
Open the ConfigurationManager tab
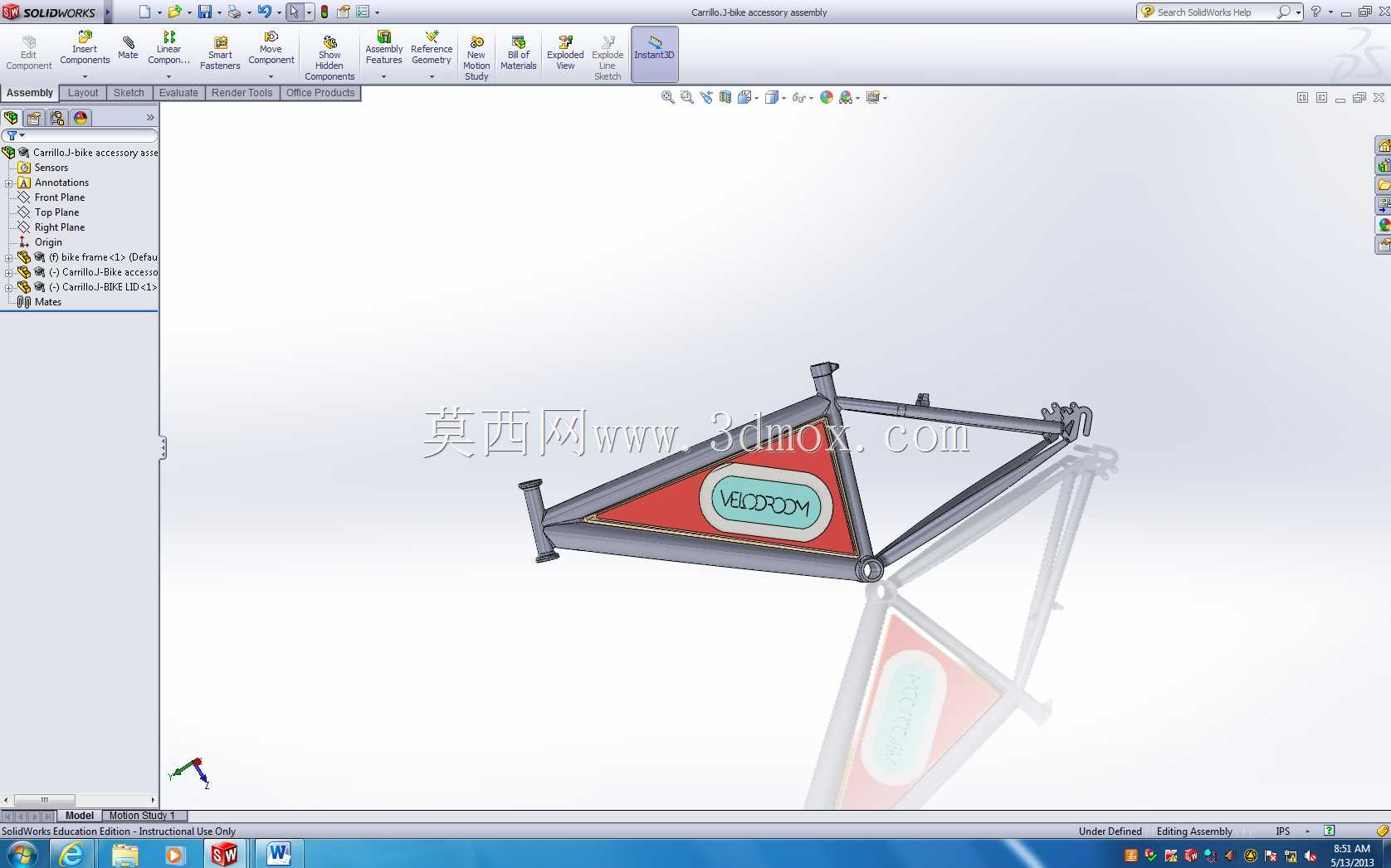point(57,118)
